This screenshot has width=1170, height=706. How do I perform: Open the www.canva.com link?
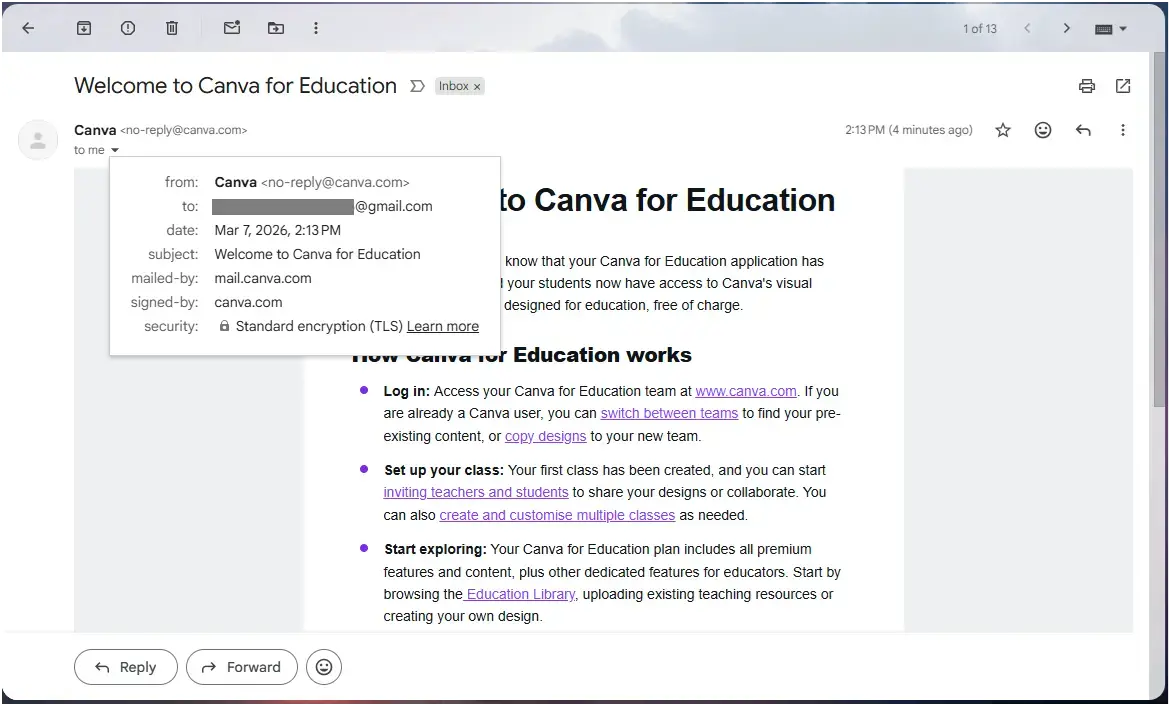pos(745,391)
